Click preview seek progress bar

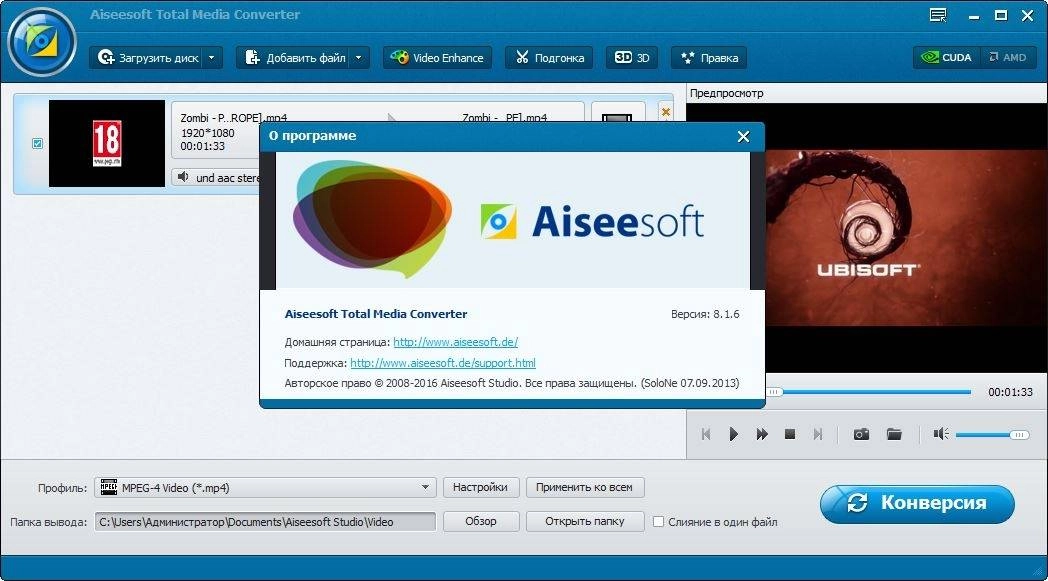pyautogui.click(x=869, y=392)
